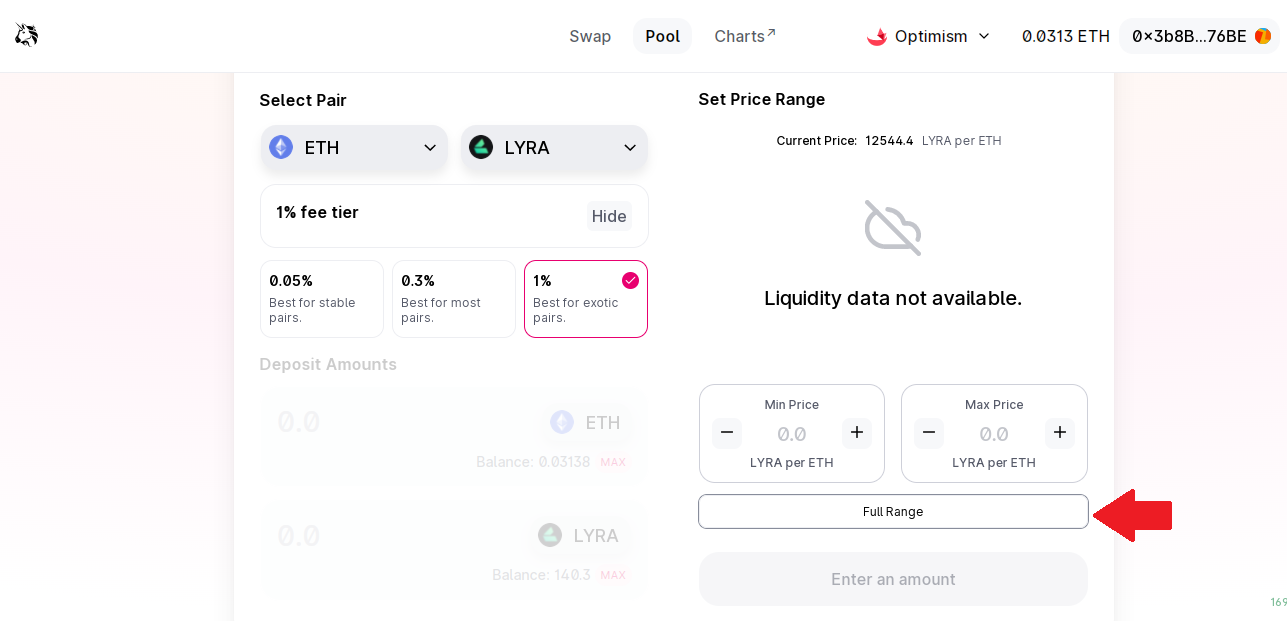Click the wallet avatar icon beside the address

(x=1263, y=36)
